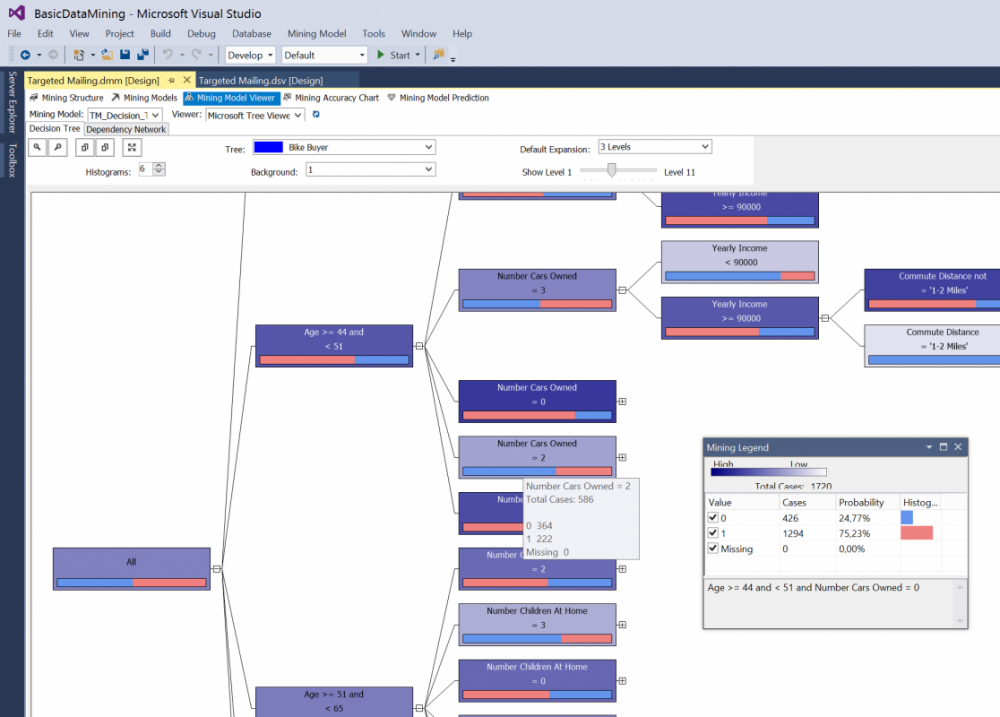Screen dimensions: 1000x717
Task: Click the New Project toolbar icon
Action: 78,55
